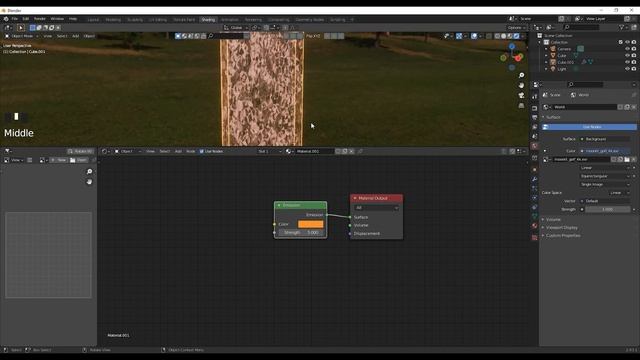This screenshot has width=640, height=360.
Task: Open the Window menu
Action: click(x=57, y=19)
